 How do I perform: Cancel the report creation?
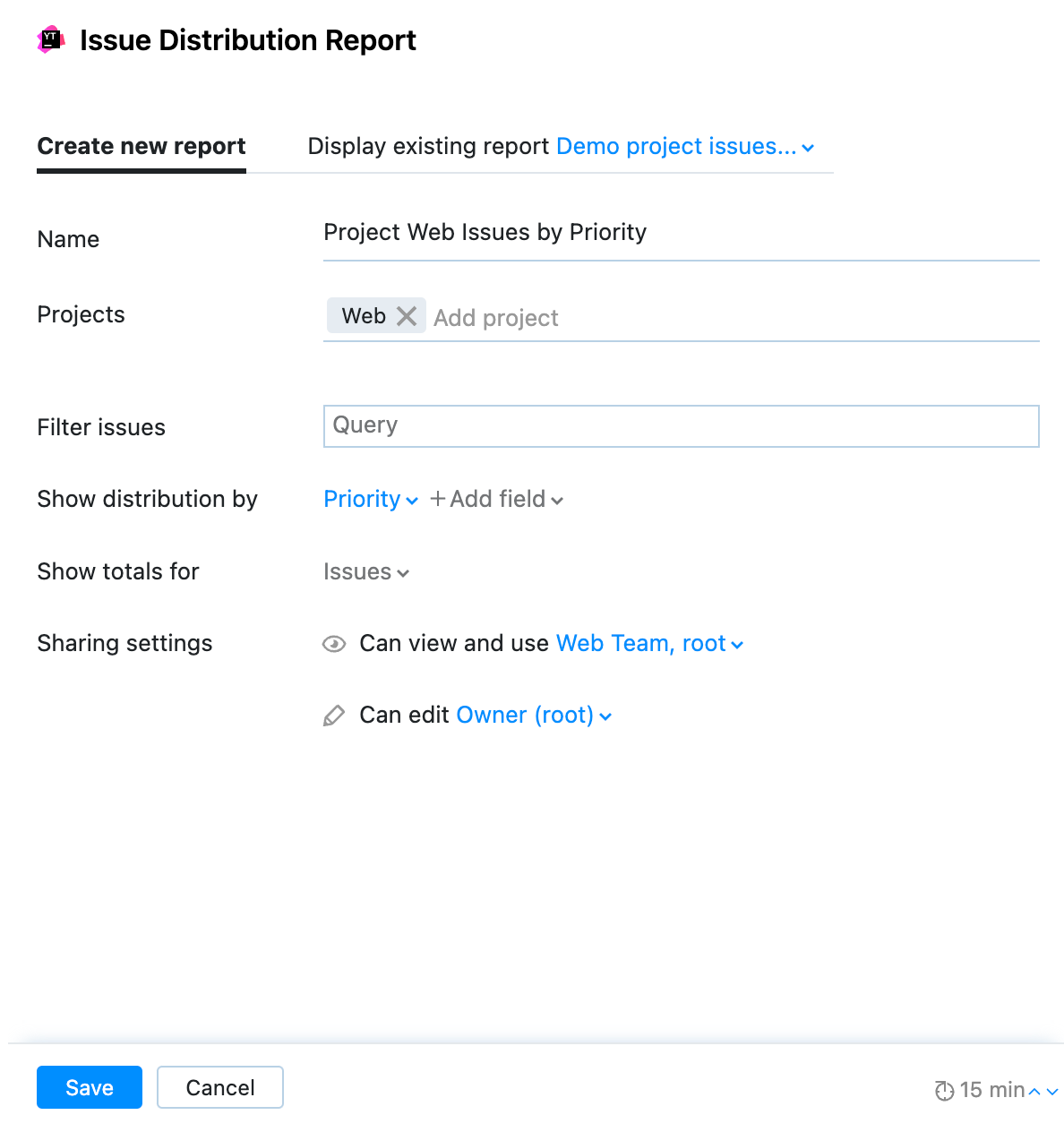[219, 1086]
